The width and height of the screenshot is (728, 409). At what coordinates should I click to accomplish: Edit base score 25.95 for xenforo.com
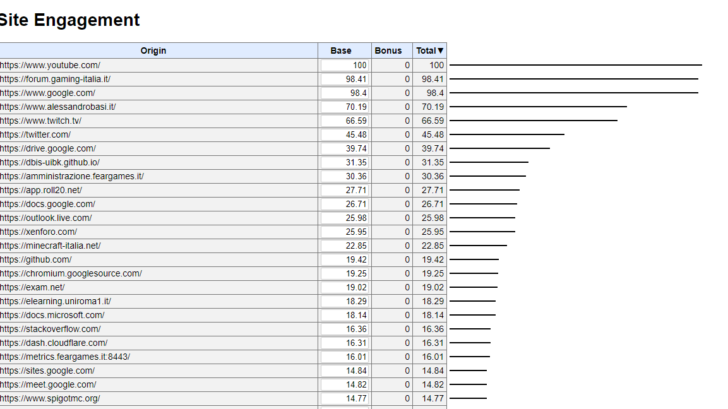[x=344, y=232]
